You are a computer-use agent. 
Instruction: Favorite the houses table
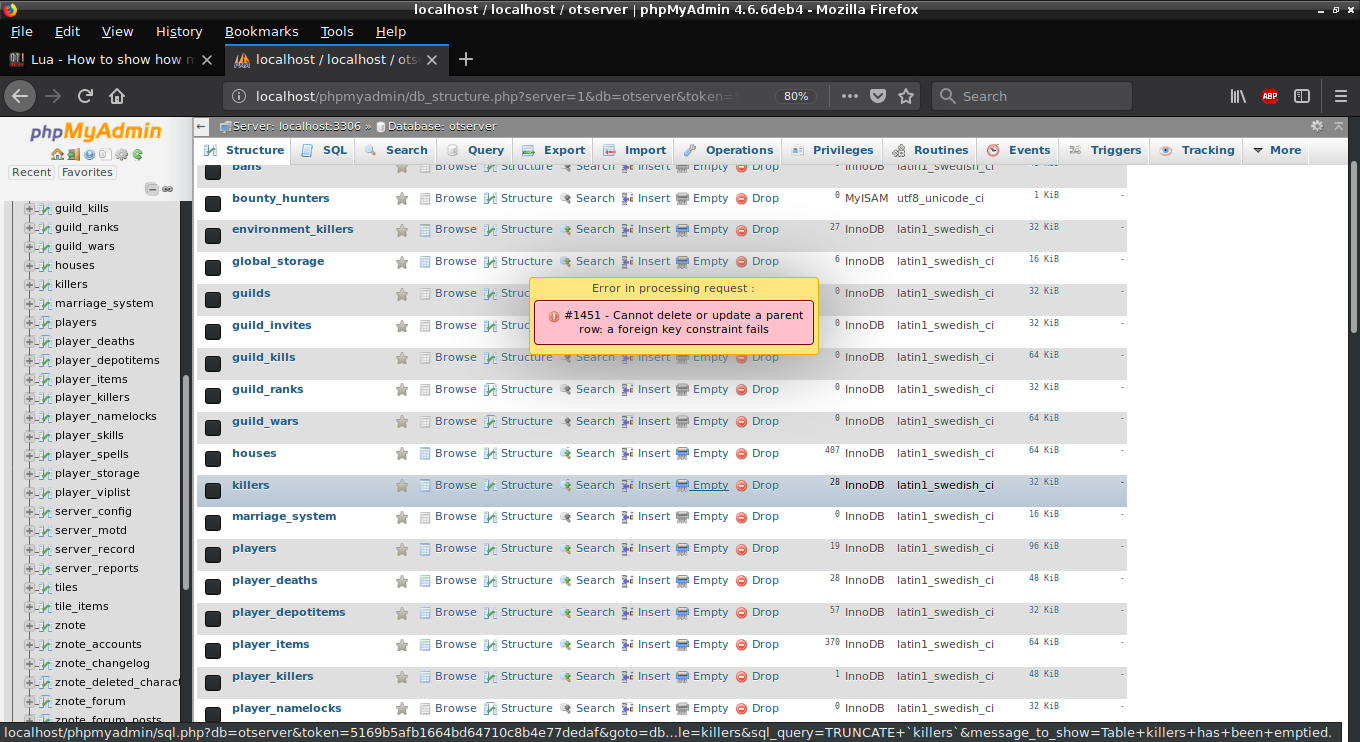402,453
